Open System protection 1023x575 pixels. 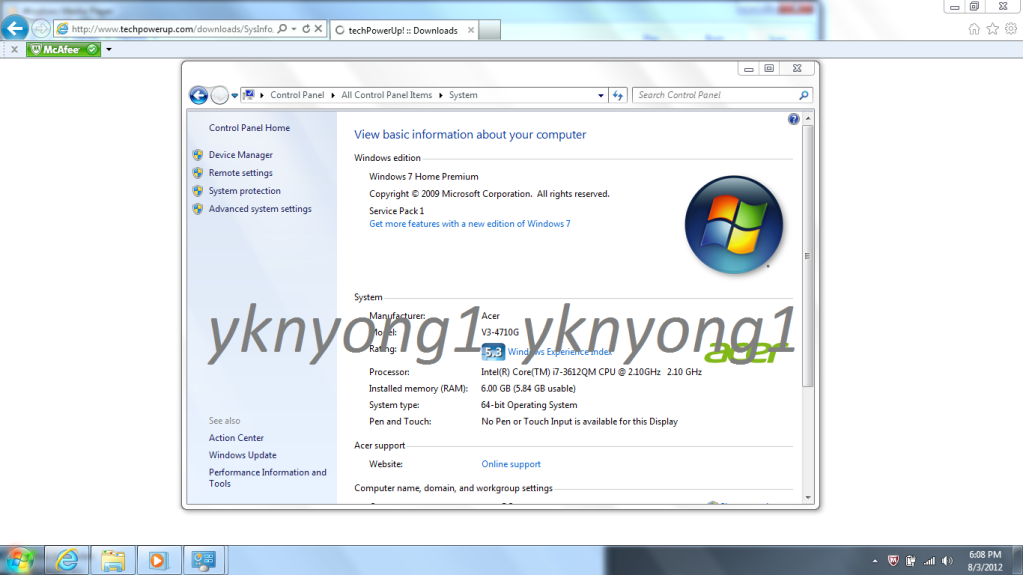pyautogui.click(x=245, y=191)
